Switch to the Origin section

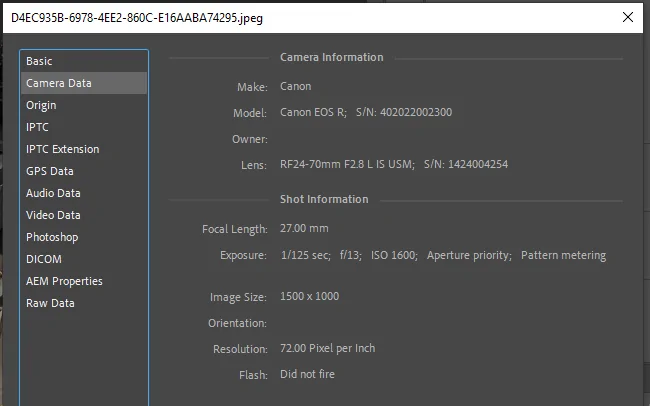coord(41,105)
